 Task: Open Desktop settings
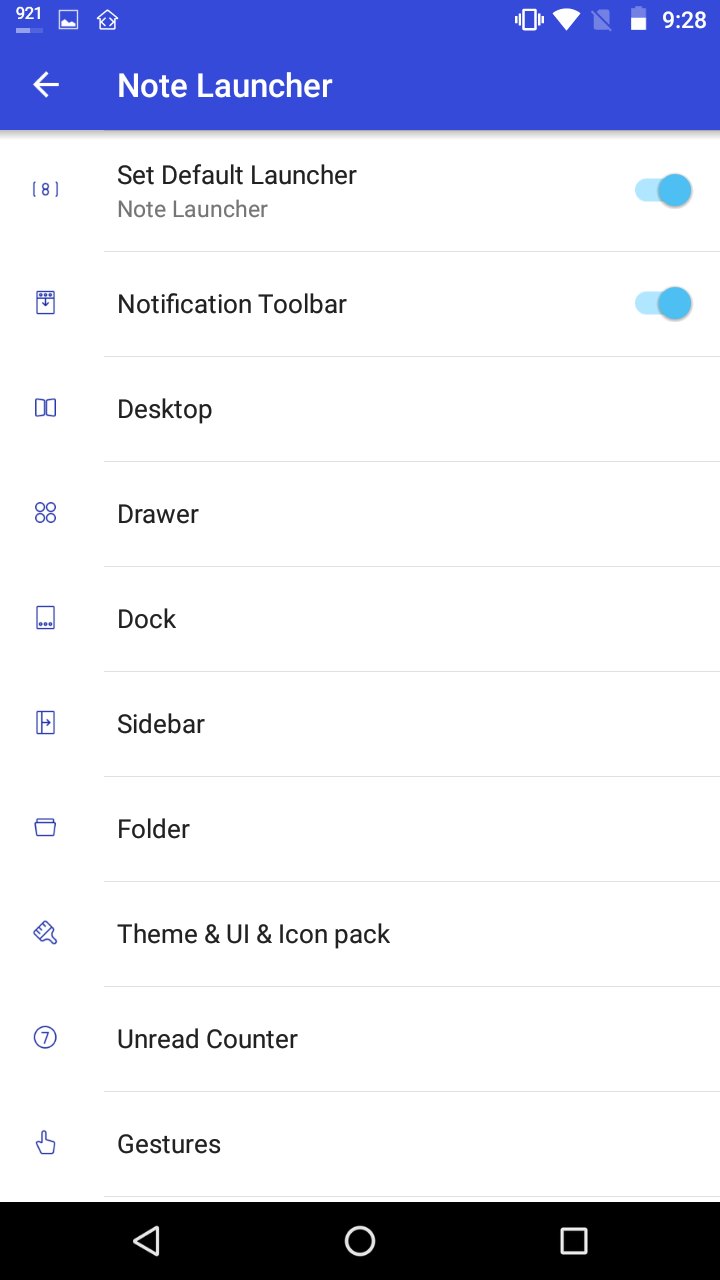pyautogui.click(x=165, y=409)
